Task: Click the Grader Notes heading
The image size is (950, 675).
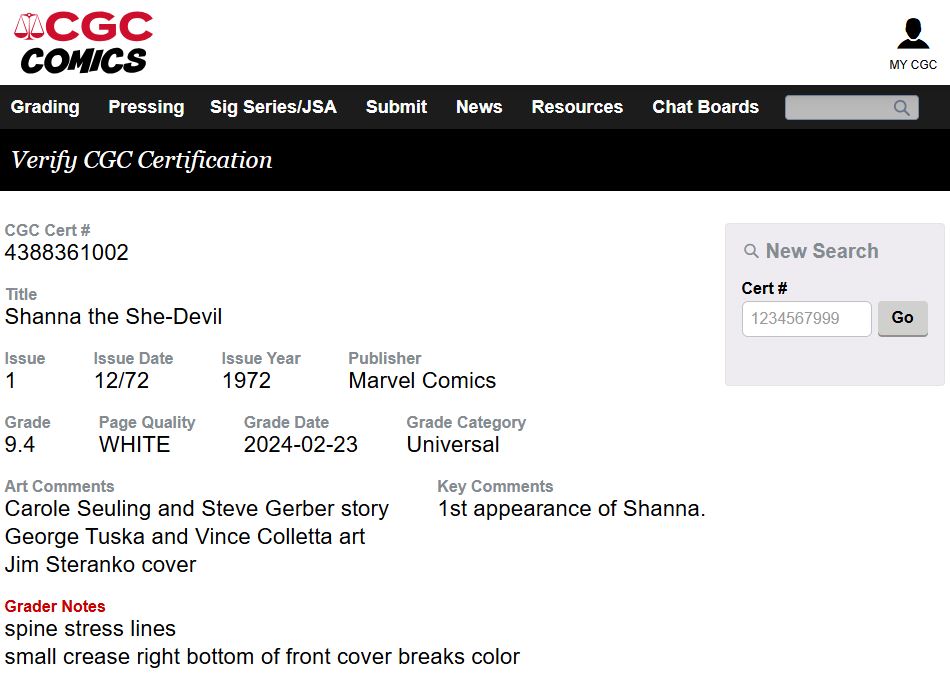Action: point(55,606)
